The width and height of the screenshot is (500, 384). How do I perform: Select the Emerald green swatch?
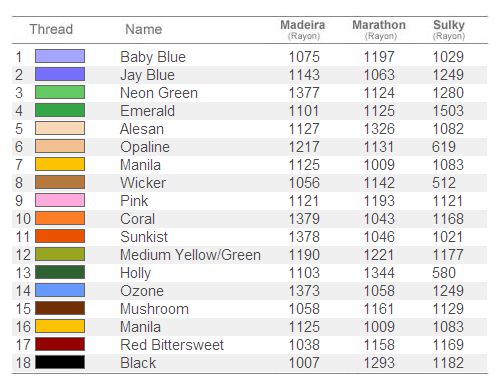(x=60, y=110)
